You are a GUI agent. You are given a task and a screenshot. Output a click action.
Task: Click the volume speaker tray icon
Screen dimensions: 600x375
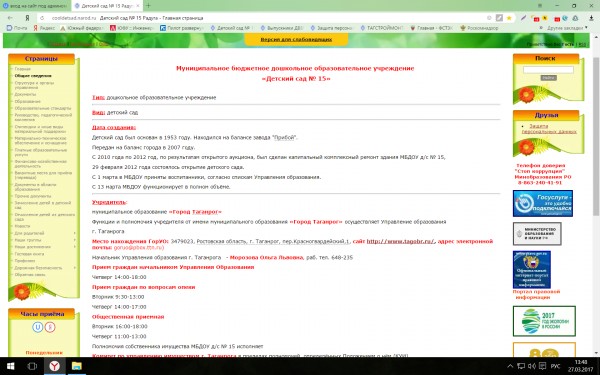coord(532,366)
